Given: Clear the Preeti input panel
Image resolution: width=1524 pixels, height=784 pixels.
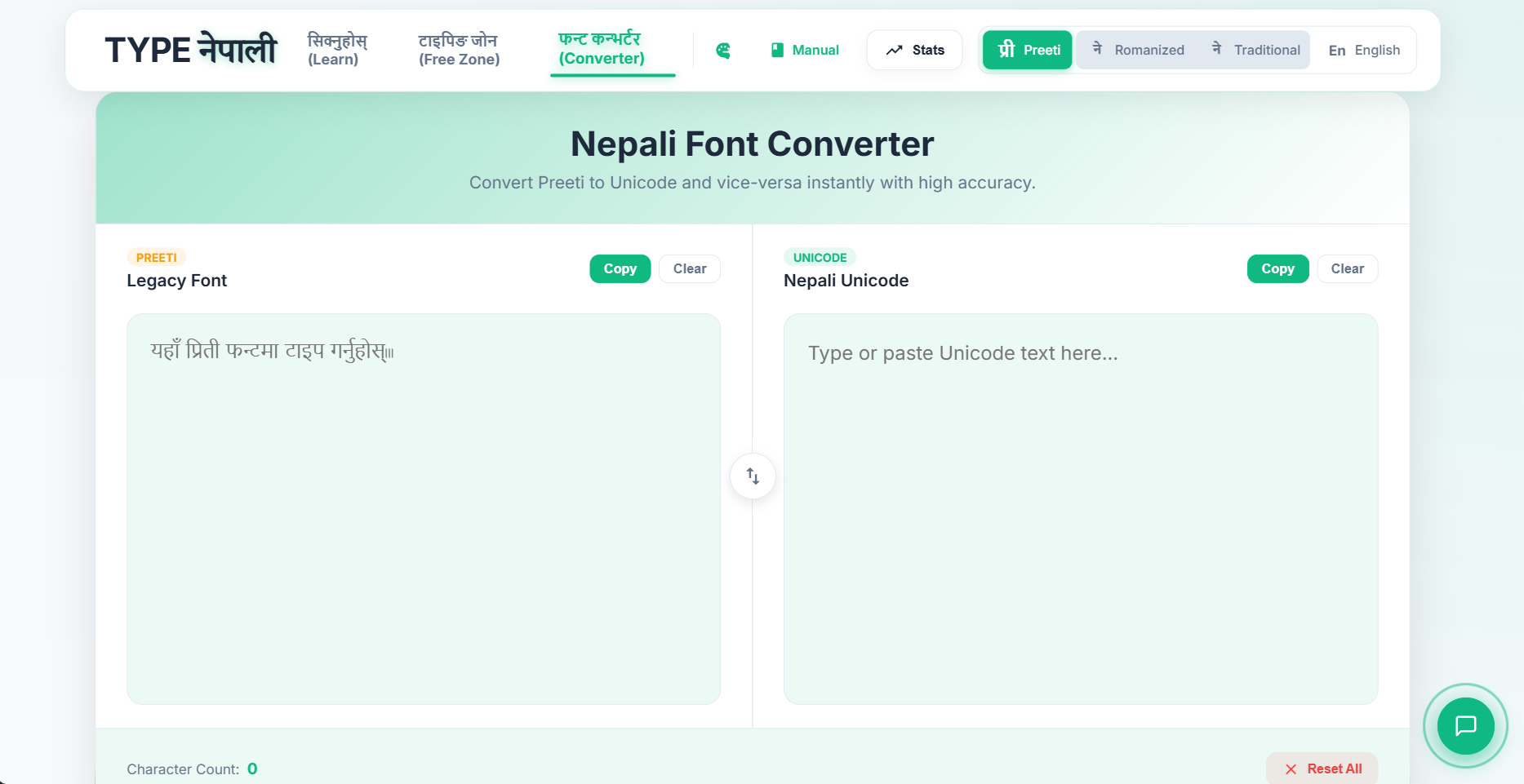Looking at the screenshot, I should [689, 268].
